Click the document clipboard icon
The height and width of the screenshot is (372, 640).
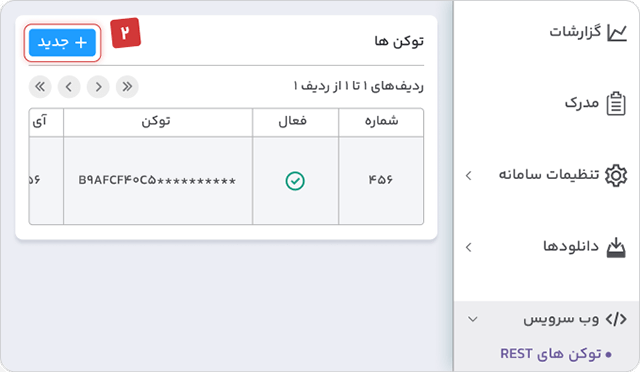pos(616,103)
